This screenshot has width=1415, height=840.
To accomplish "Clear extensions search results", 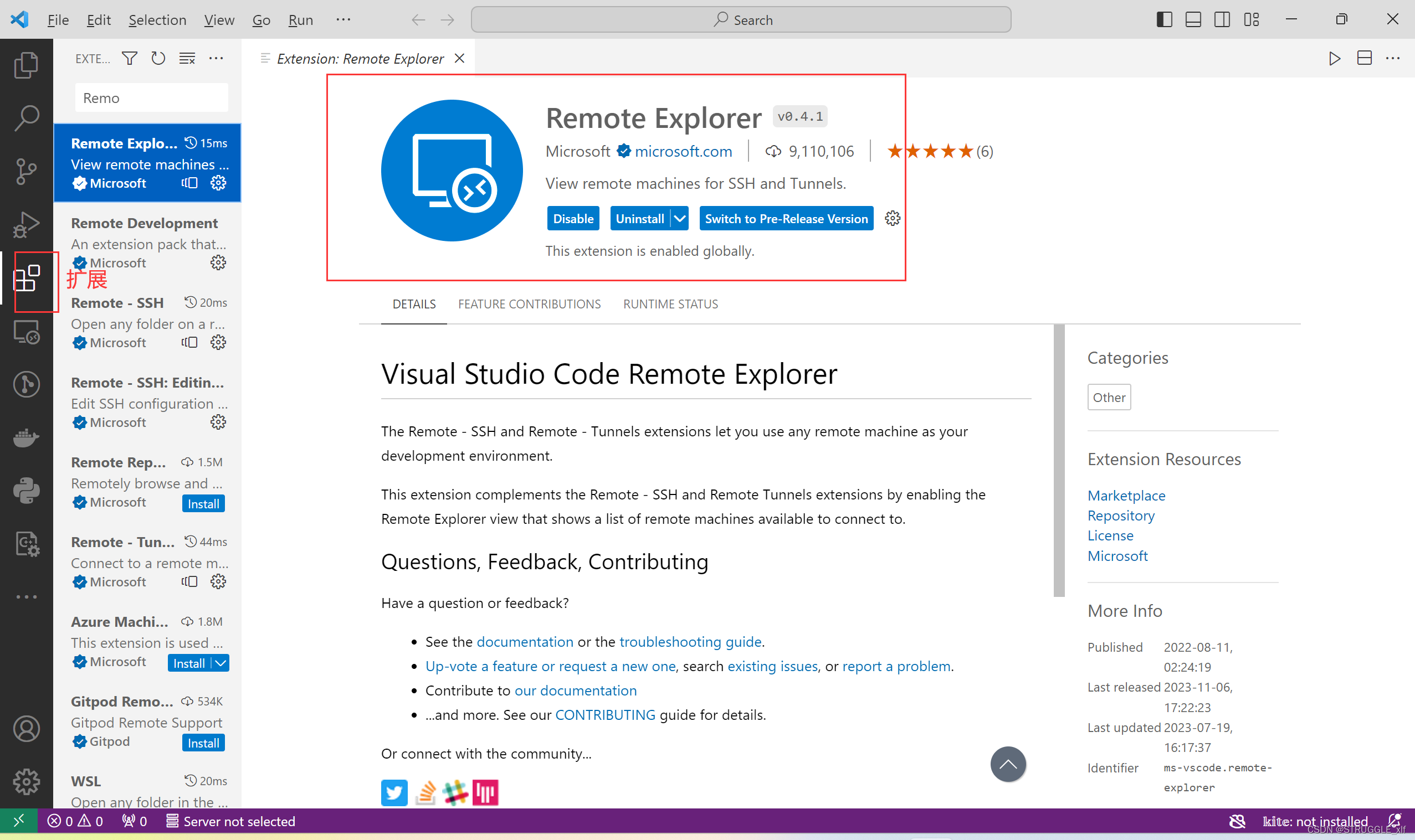I will click(x=187, y=58).
